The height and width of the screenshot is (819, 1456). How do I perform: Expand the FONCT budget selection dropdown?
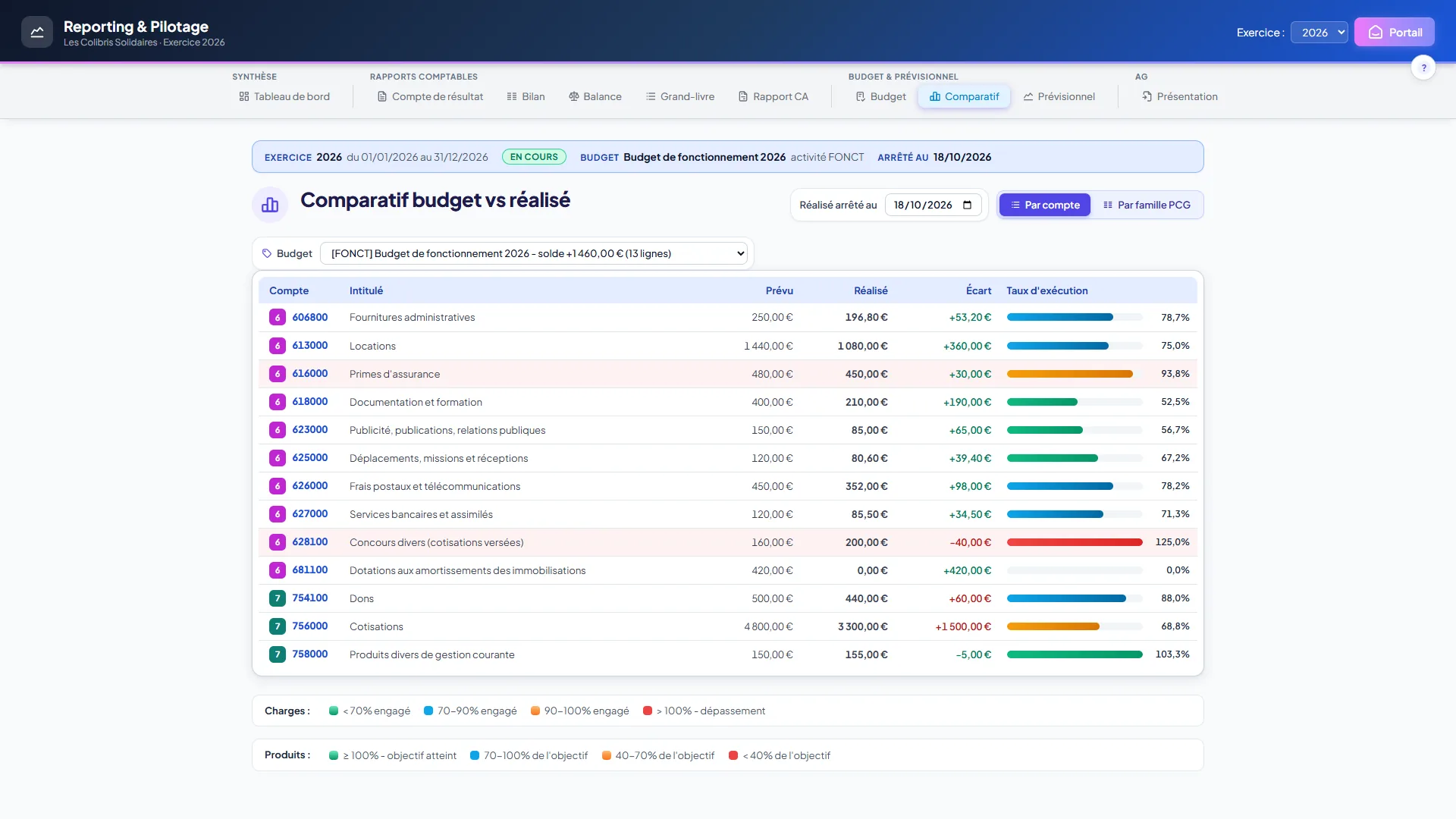pos(534,253)
